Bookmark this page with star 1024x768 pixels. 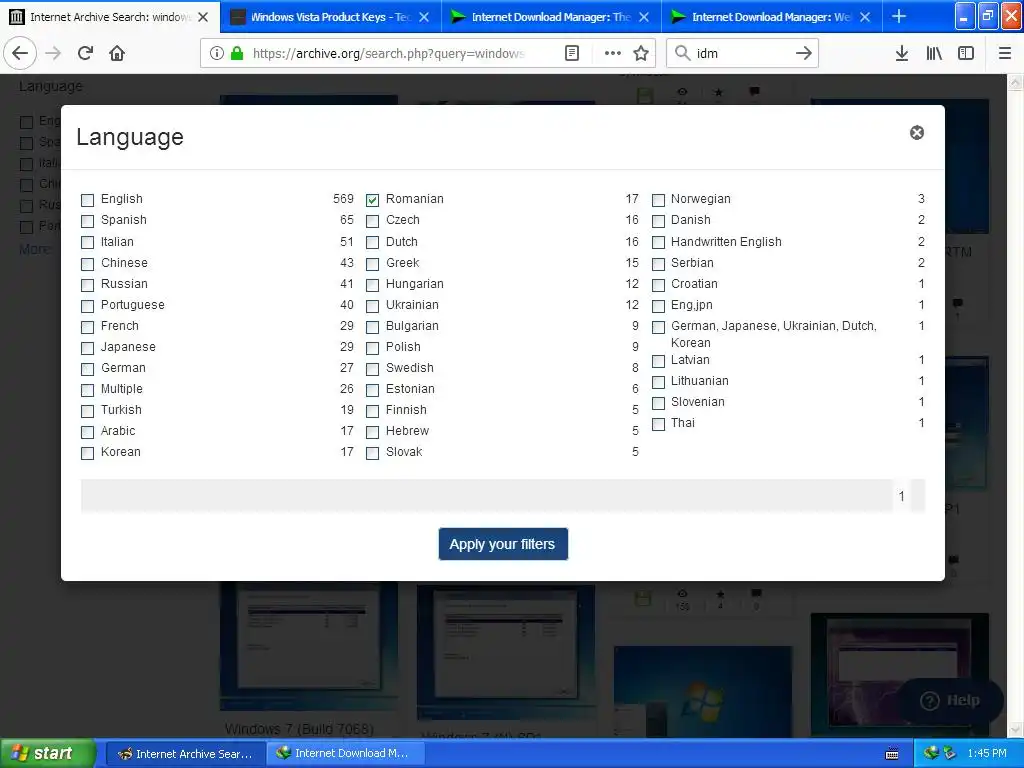click(641, 53)
